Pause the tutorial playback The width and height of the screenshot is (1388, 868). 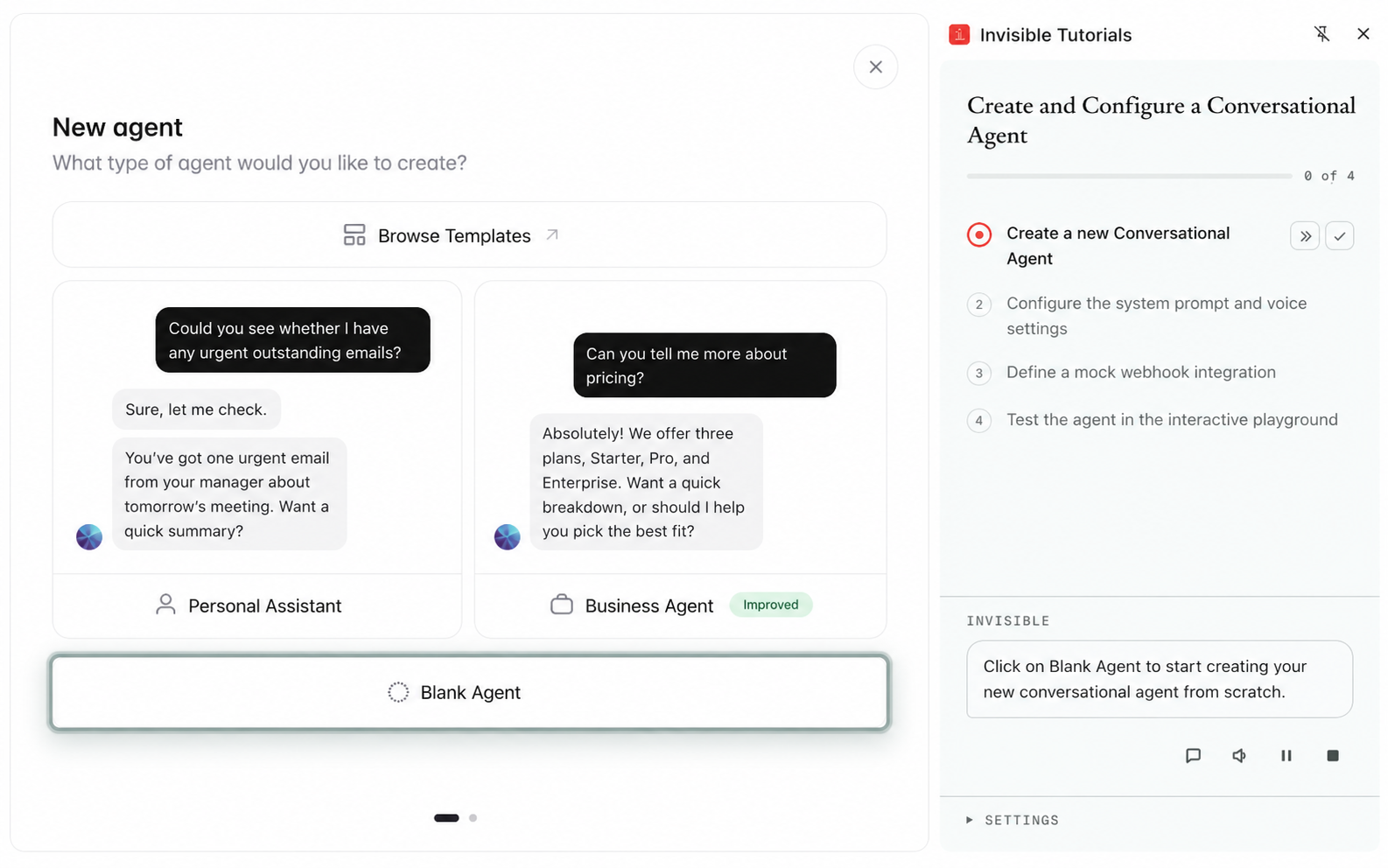pos(1286,755)
